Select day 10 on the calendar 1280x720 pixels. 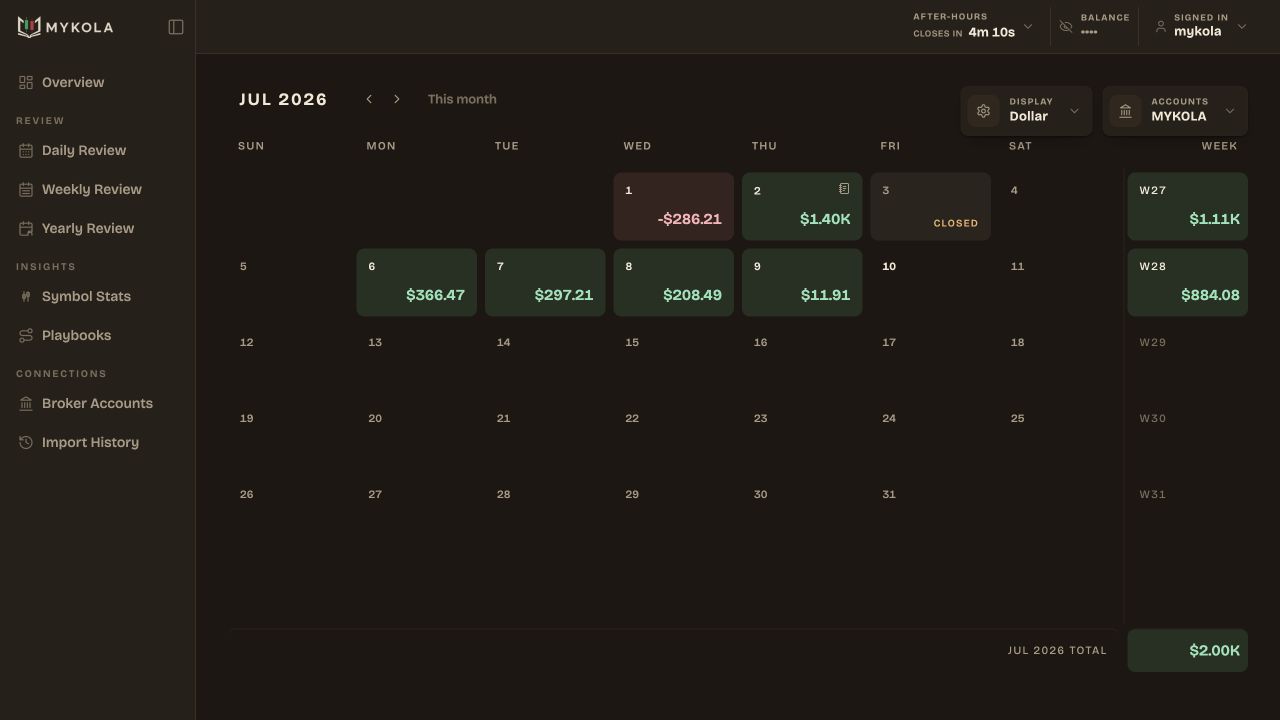pyautogui.click(x=889, y=266)
